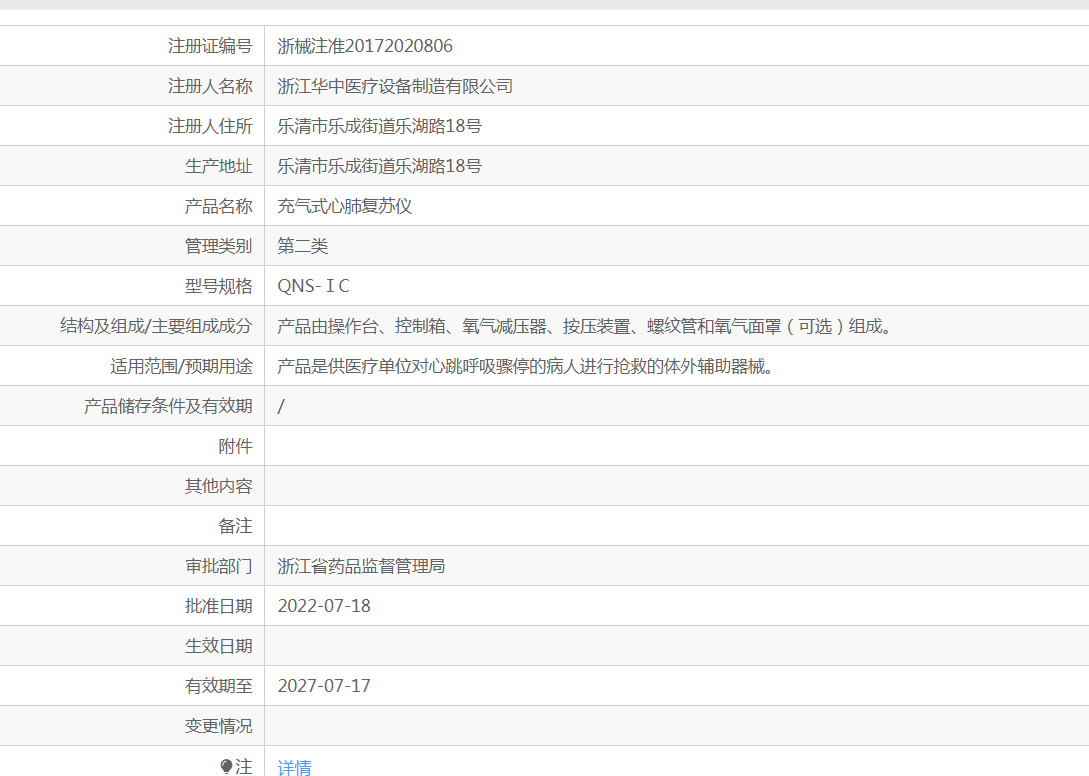Select the 产品储存条件及有效期 label
The height and width of the screenshot is (776, 1089).
pyautogui.click(x=168, y=406)
